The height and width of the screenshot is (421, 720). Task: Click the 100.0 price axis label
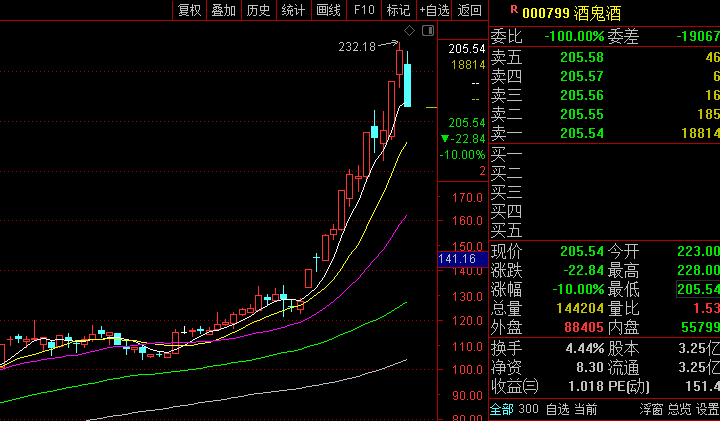[467, 370]
